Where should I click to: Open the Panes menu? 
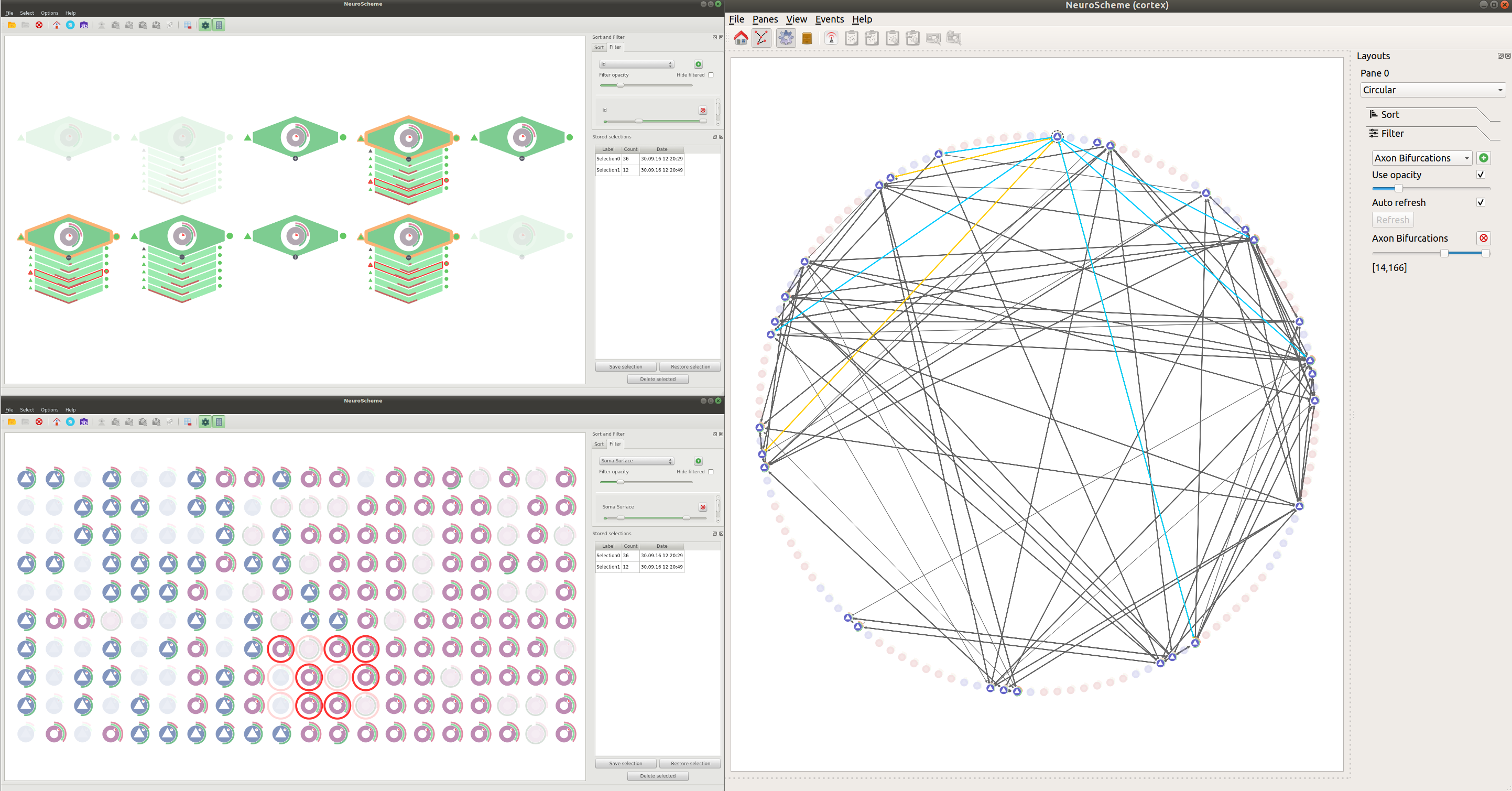[x=765, y=19]
